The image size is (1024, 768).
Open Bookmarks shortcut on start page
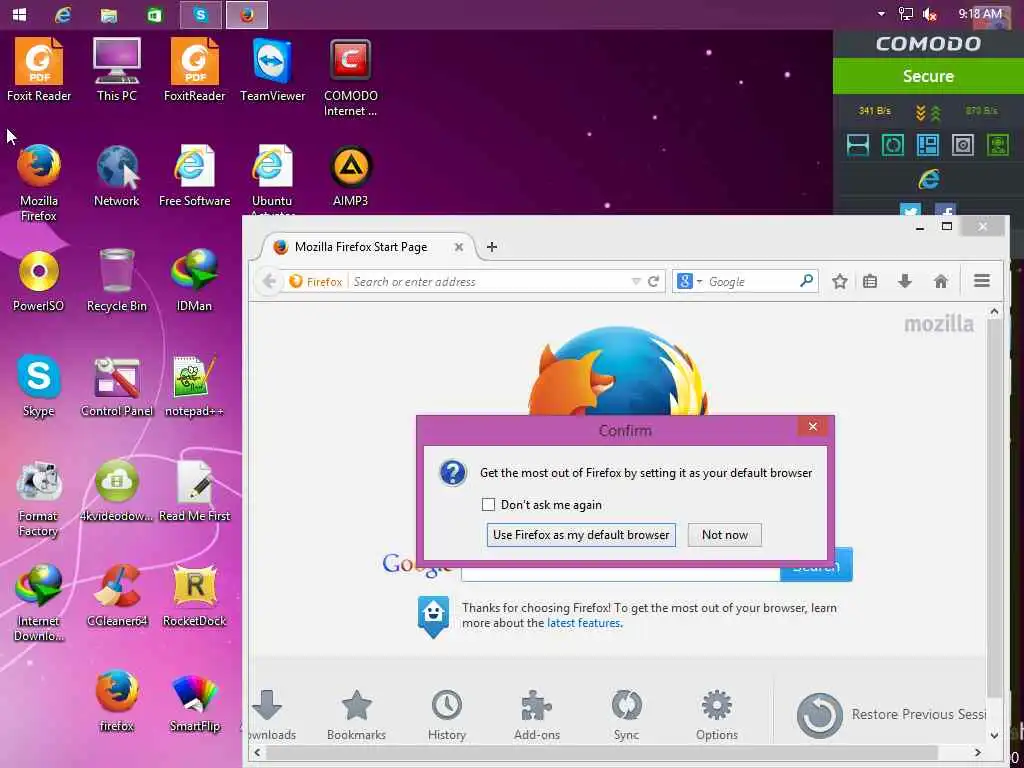357,715
